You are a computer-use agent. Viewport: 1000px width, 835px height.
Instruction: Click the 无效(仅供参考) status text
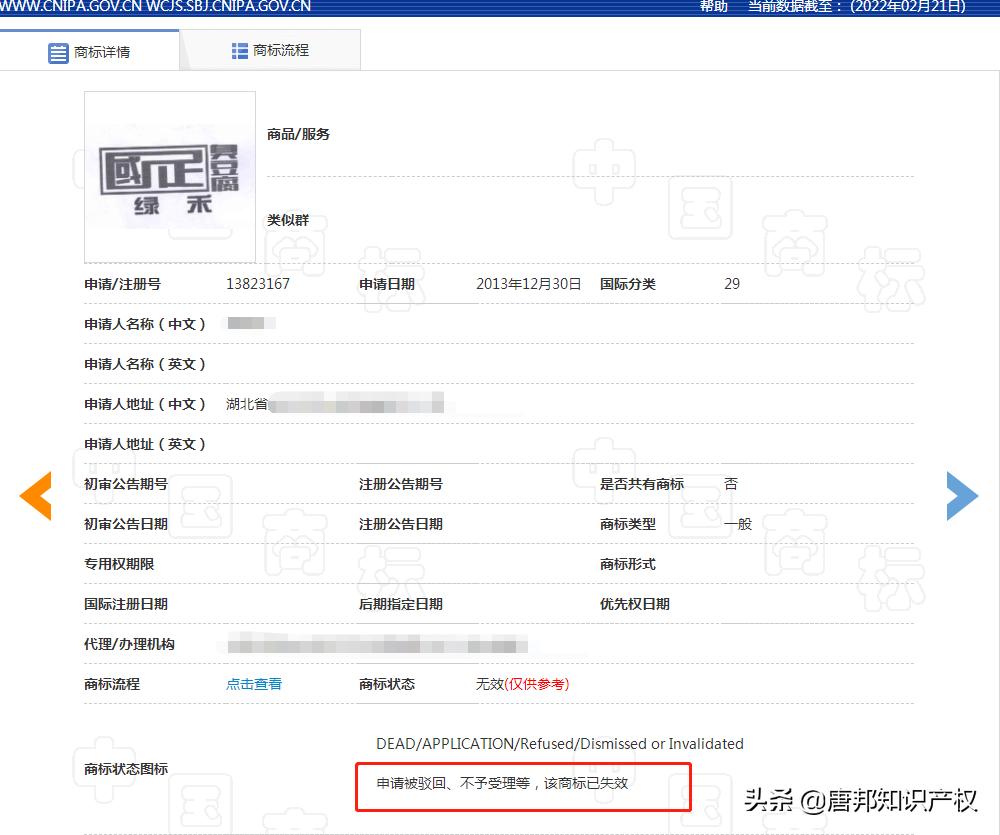tap(521, 684)
